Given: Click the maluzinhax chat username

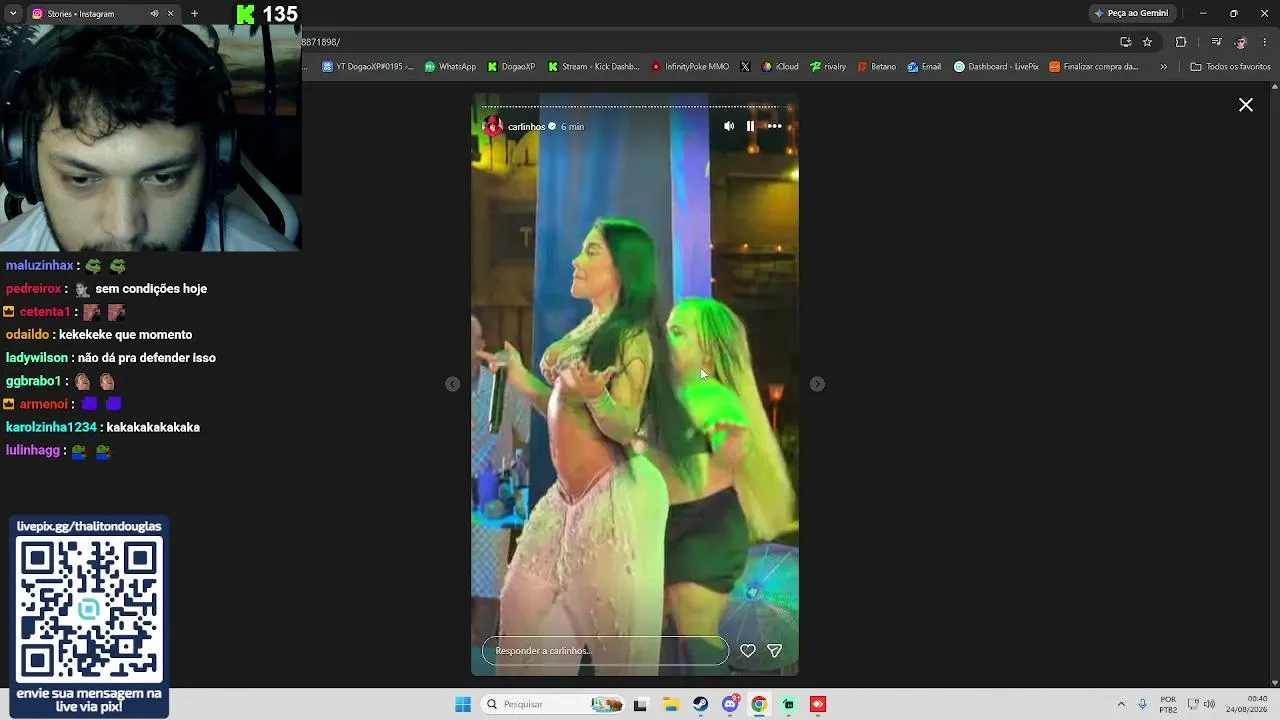Looking at the screenshot, I should 40,266.
